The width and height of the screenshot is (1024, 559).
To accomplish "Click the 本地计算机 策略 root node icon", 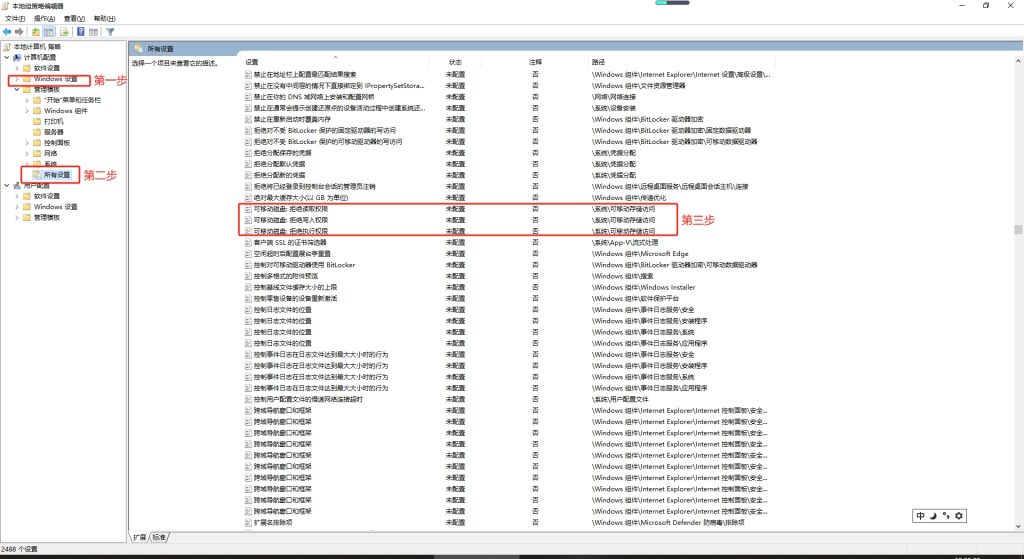I will 7,47.
